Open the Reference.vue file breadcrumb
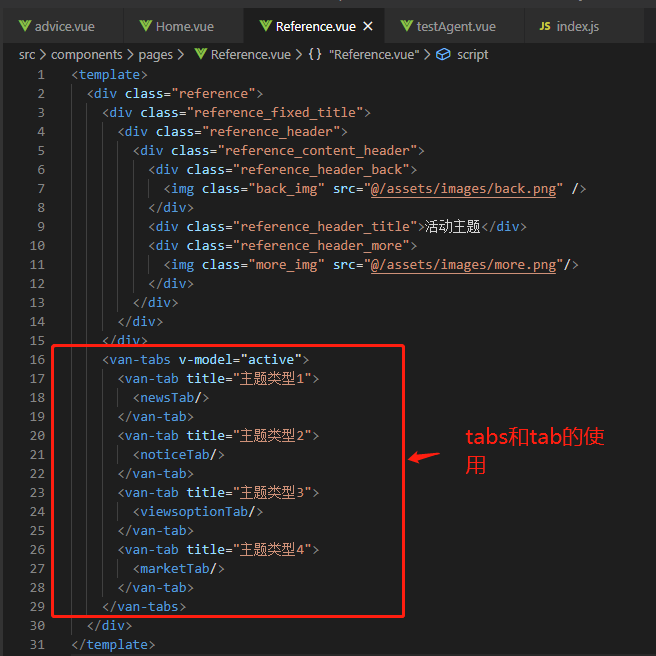Screen dimensions: 656x656 pyautogui.click(x=251, y=54)
